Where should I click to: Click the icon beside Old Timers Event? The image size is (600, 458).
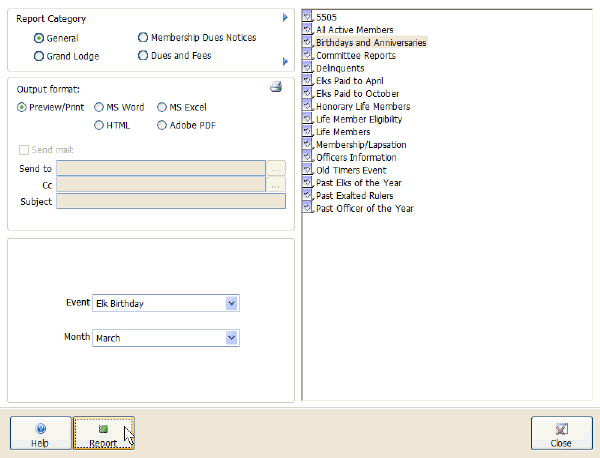(x=308, y=171)
